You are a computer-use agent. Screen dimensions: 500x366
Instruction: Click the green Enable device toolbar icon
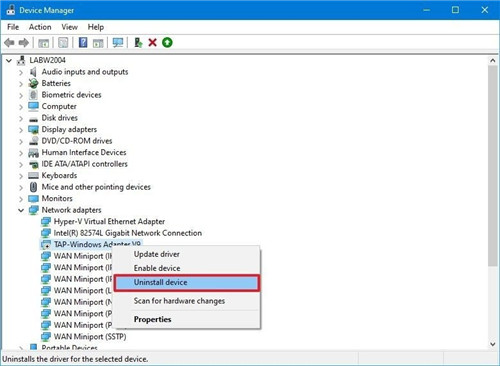[x=167, y=43]
